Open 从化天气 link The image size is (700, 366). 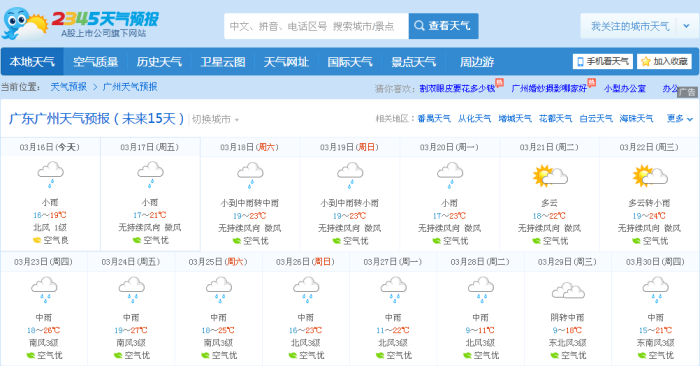coord(474,119)
